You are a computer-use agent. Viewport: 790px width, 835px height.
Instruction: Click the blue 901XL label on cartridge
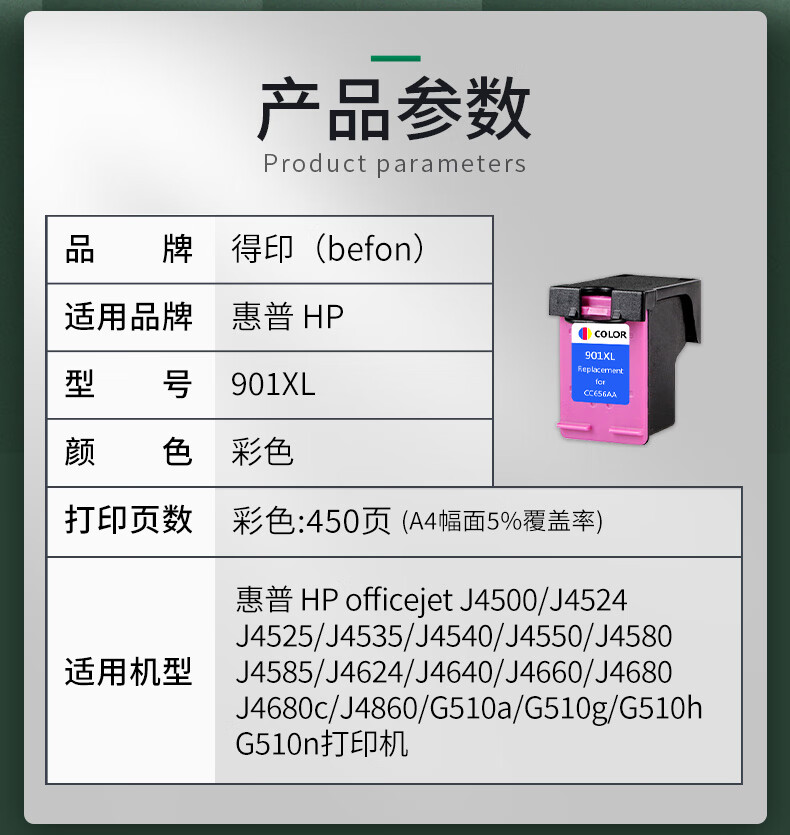600,373
